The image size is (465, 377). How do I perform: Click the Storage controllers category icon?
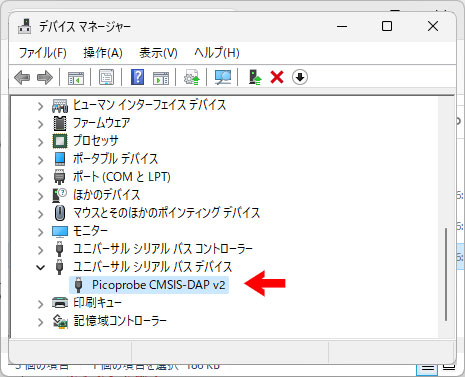coord(60,321)
